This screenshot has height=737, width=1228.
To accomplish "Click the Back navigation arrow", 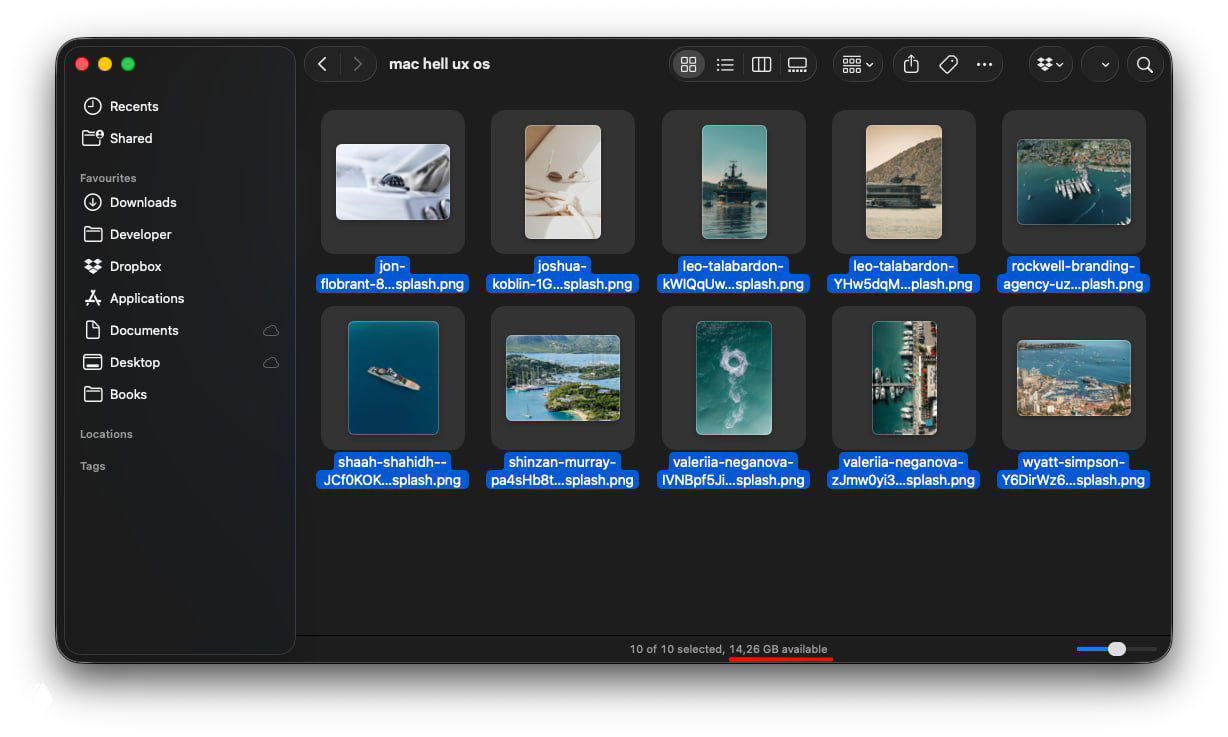I will (322, 63).
